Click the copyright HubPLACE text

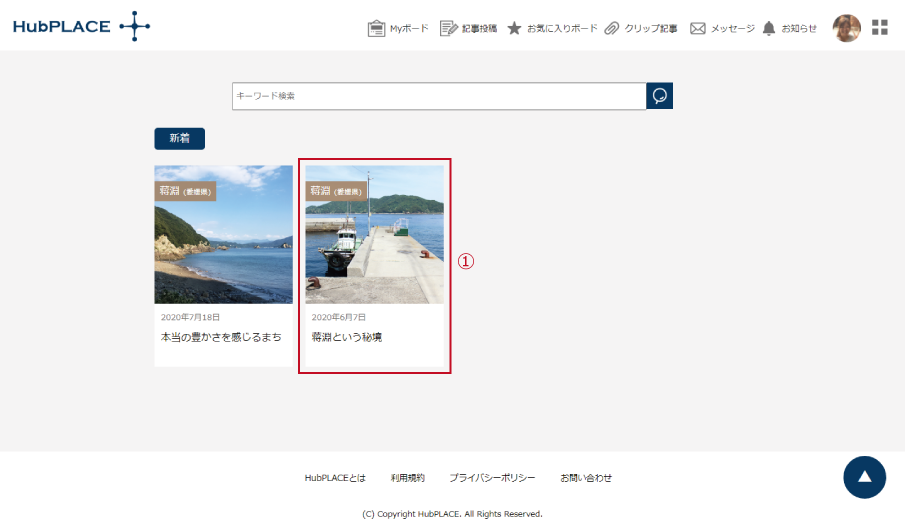[452, 514]
